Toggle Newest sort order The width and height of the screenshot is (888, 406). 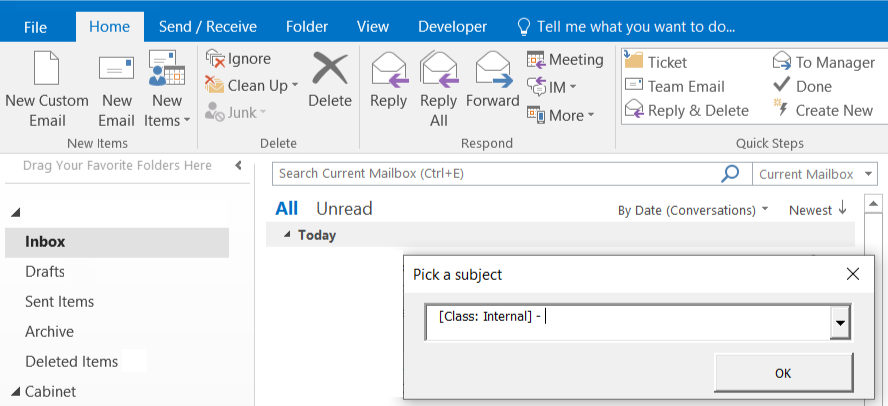click(x=818, y=210)
